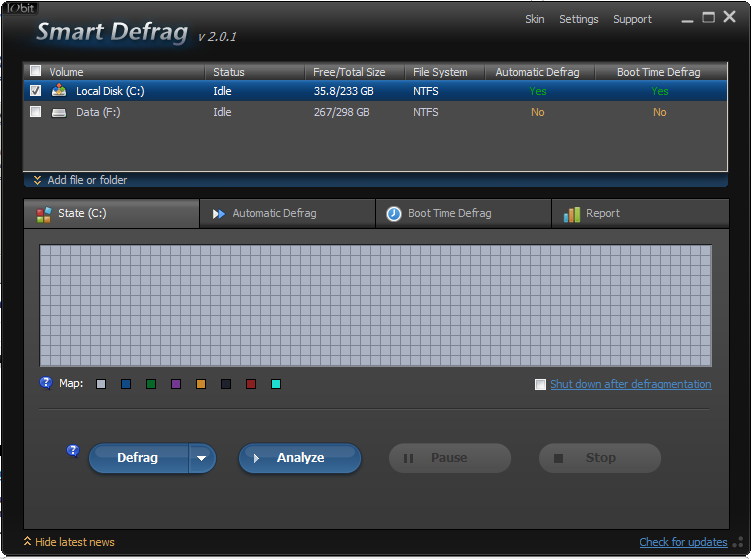This screenshot has height=559, width=751.
Task: Click the Stop button
Action: click(x=600, y=458)
